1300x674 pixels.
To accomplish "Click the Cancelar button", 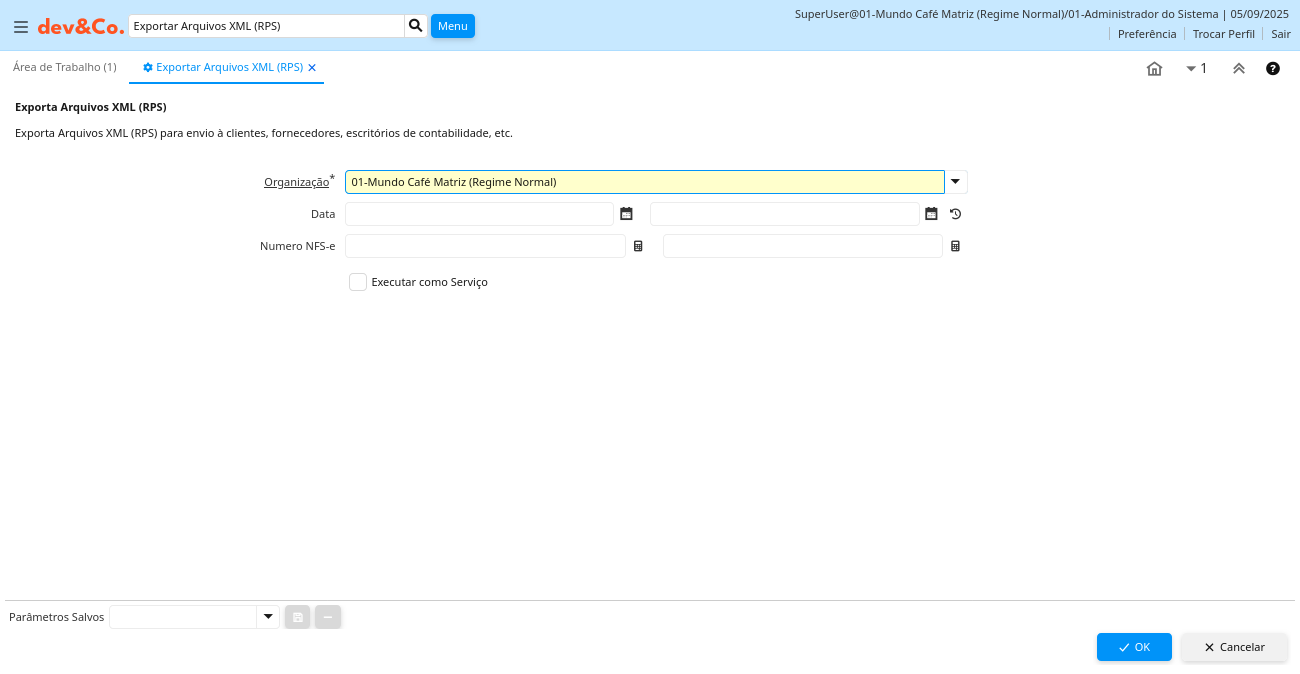I will [x=1234, y=647].
